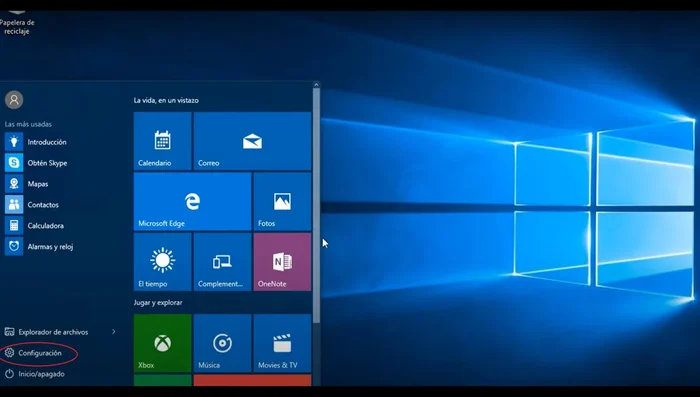Select Obtén Skype text entry
This screenshot has height=397, width=700.
coord(47,163)
